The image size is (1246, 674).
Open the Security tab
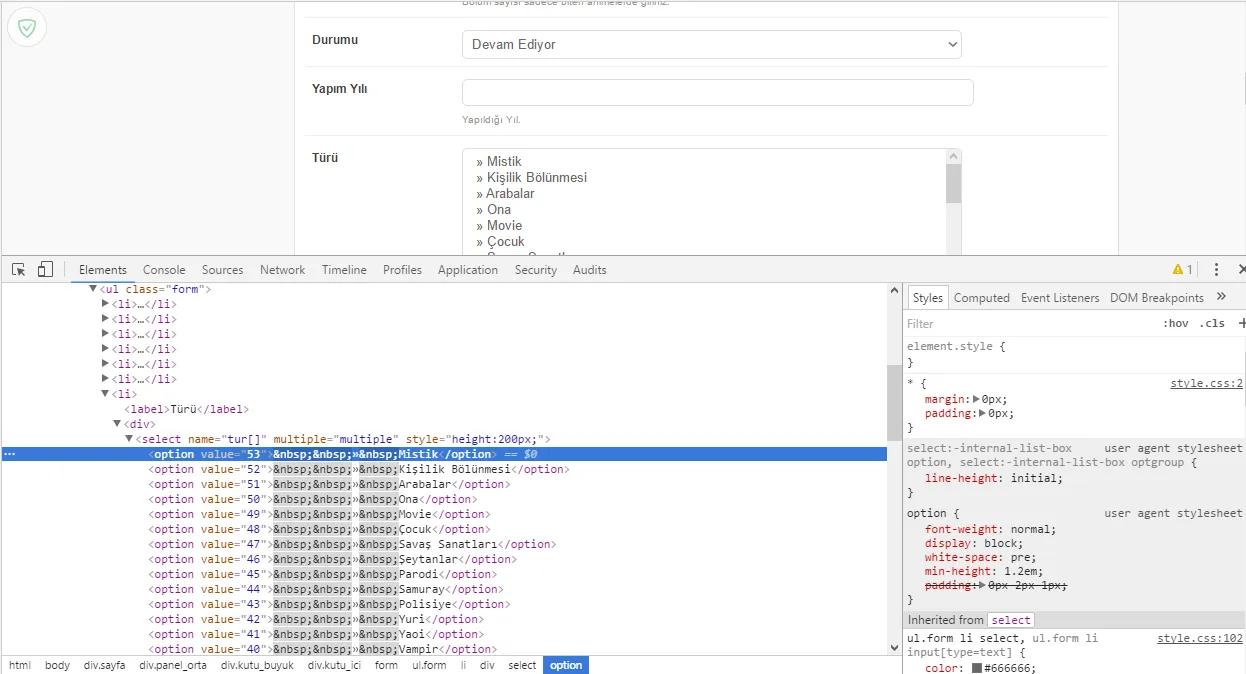click(536, 270)
